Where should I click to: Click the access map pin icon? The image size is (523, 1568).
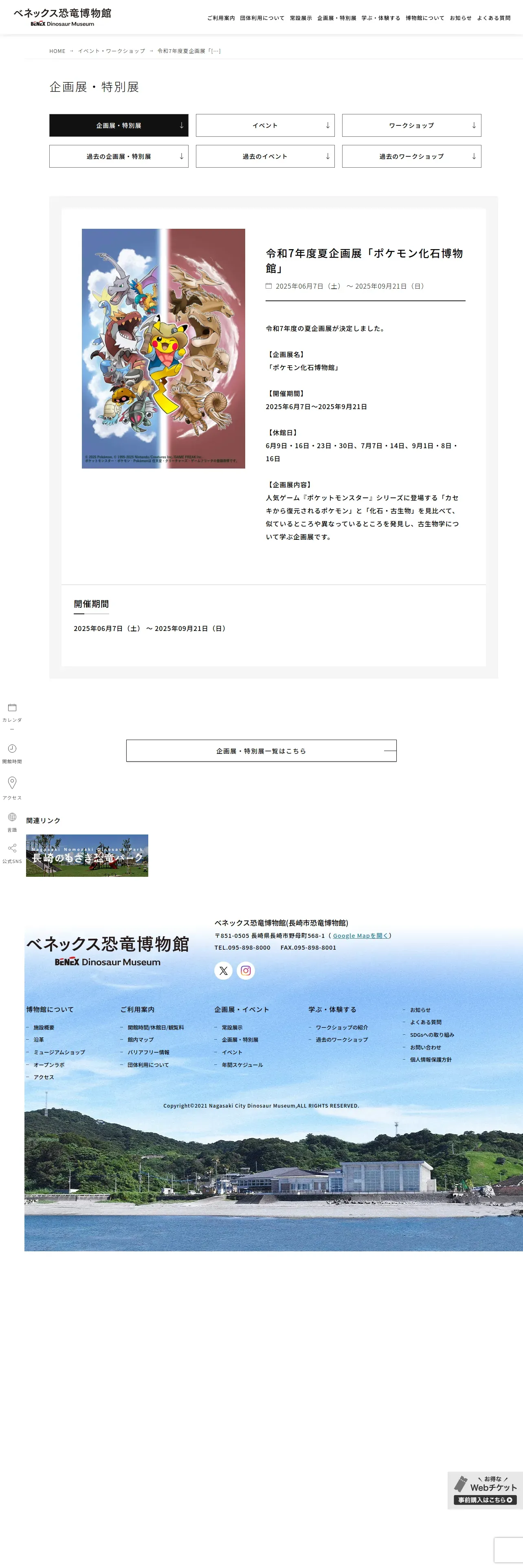(11, 783)
